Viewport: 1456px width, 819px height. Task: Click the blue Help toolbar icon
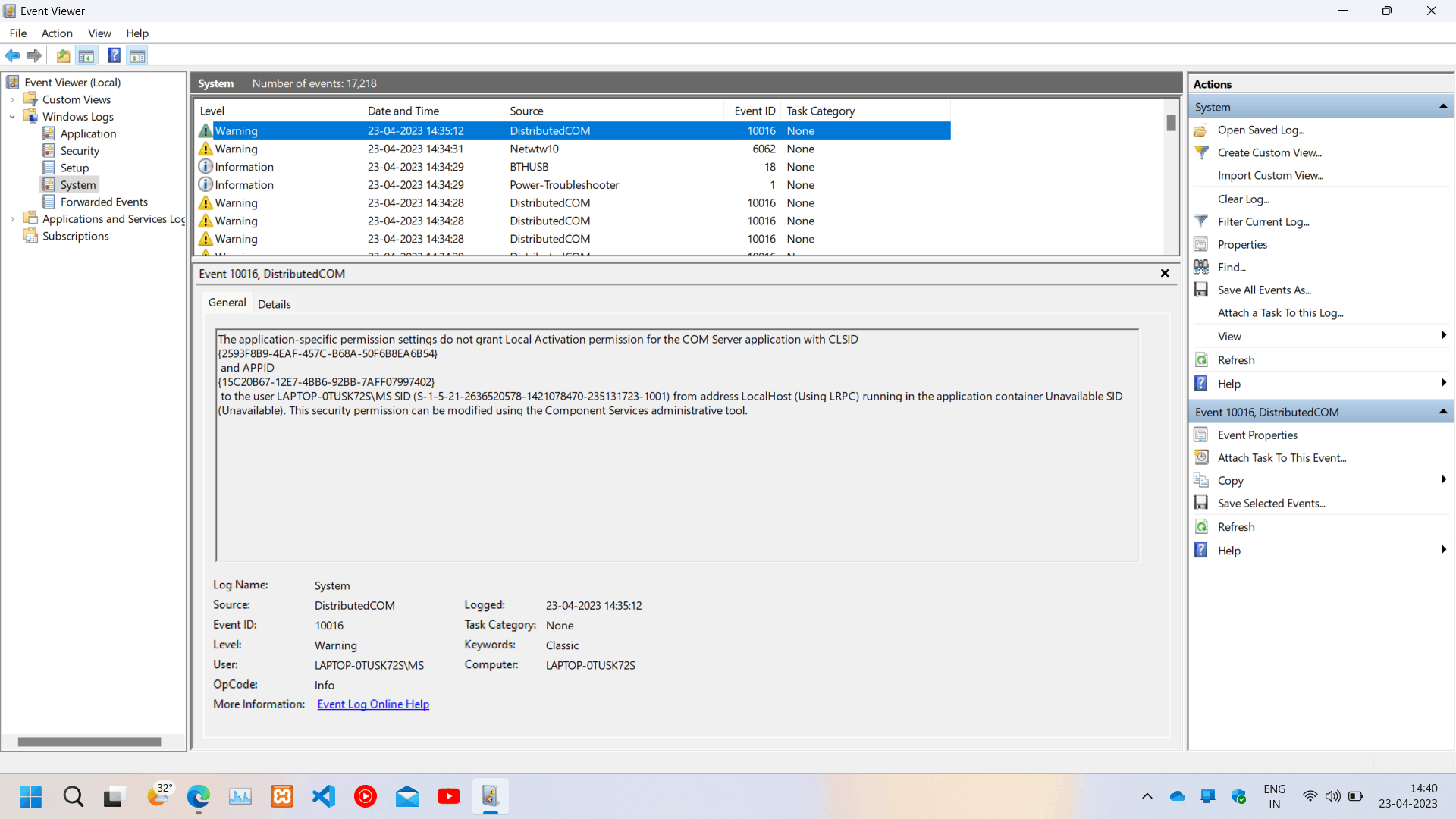point(114,55)
